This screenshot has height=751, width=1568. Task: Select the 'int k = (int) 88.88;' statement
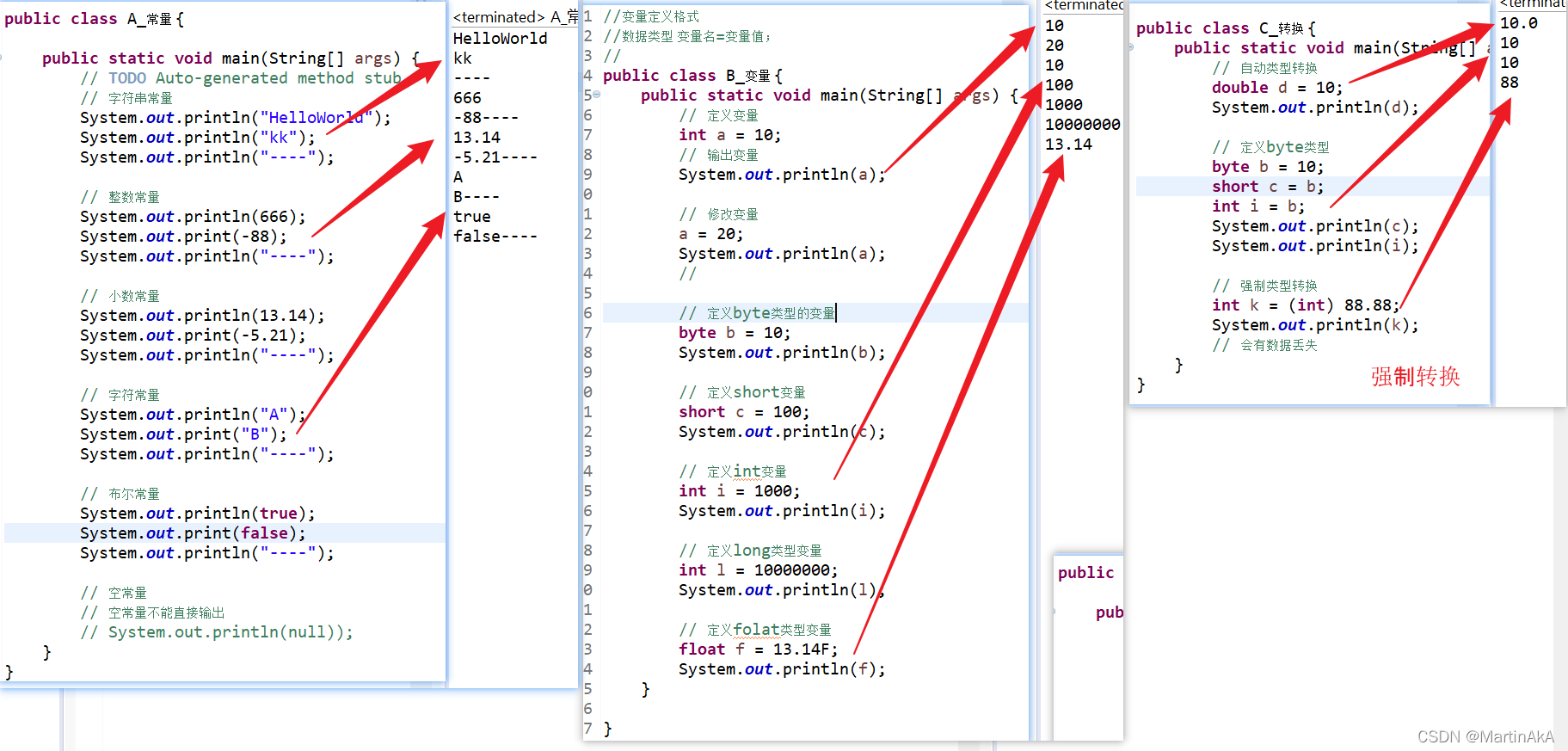pyautogui.click(x=1306, y=305)
